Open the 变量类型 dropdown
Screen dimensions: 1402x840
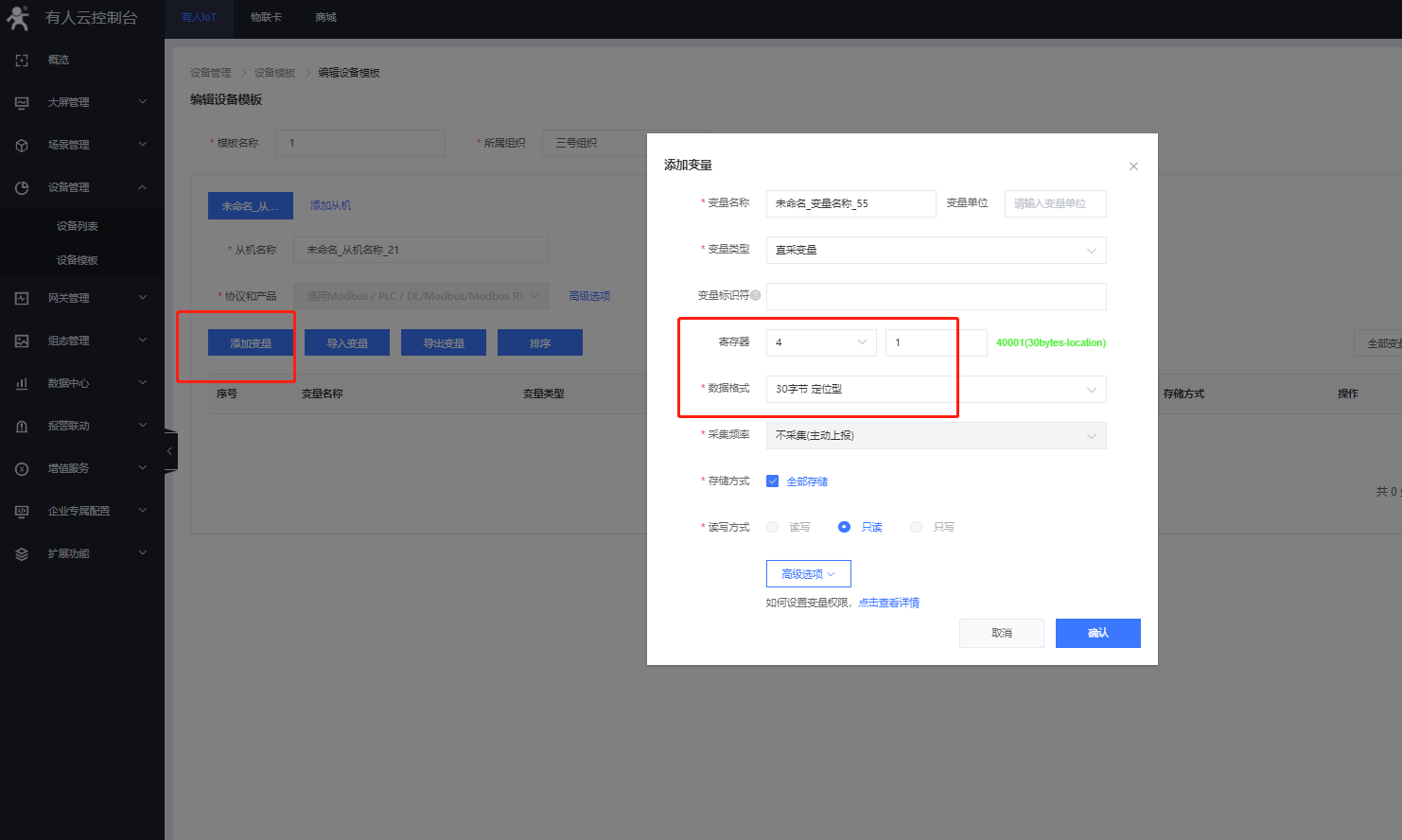pos(936,250)
